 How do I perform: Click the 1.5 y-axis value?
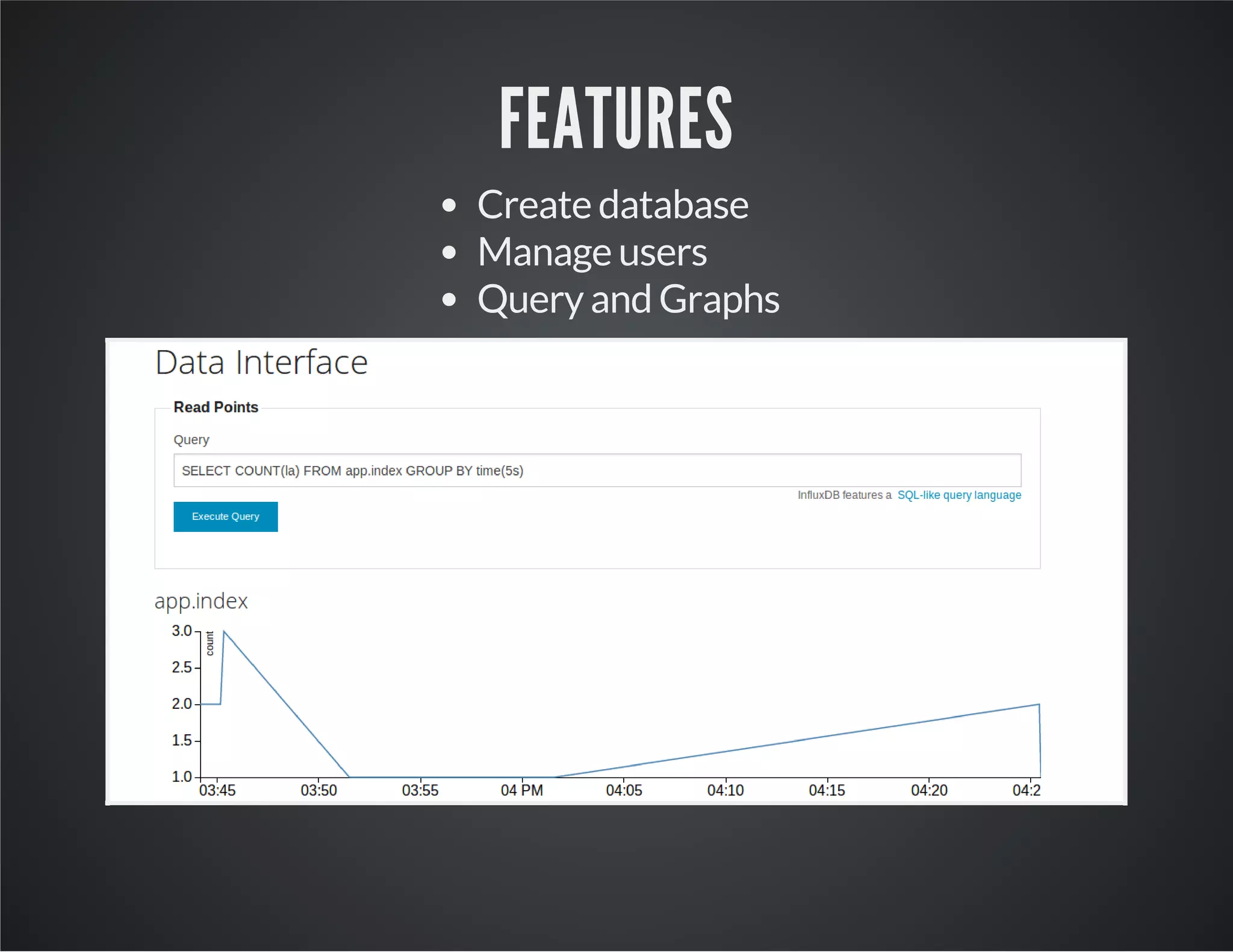tap(182, 740)
